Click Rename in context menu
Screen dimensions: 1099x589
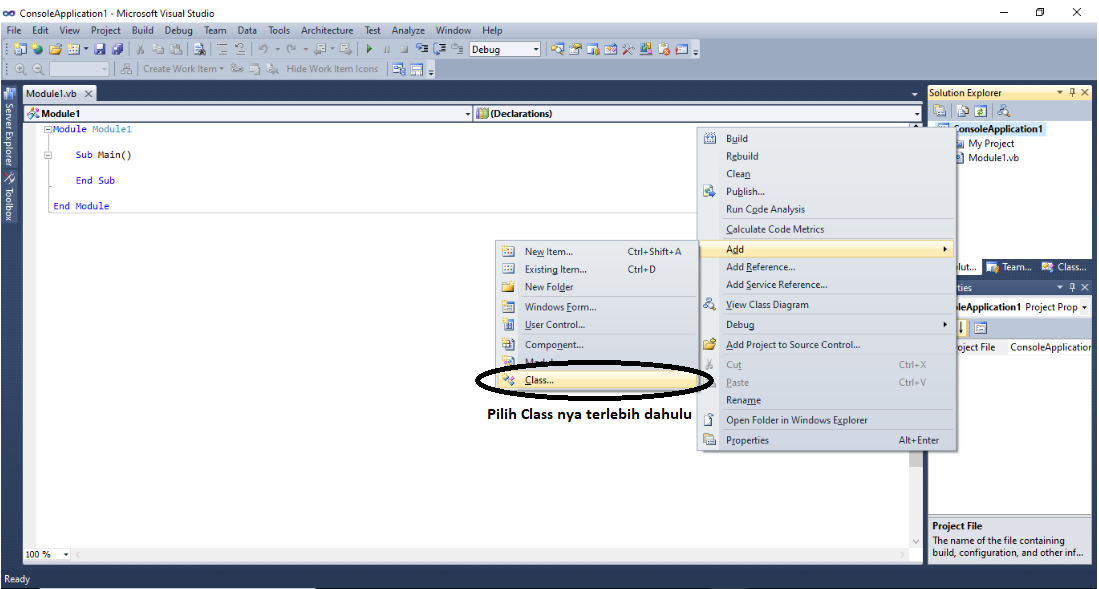point(827,400)
